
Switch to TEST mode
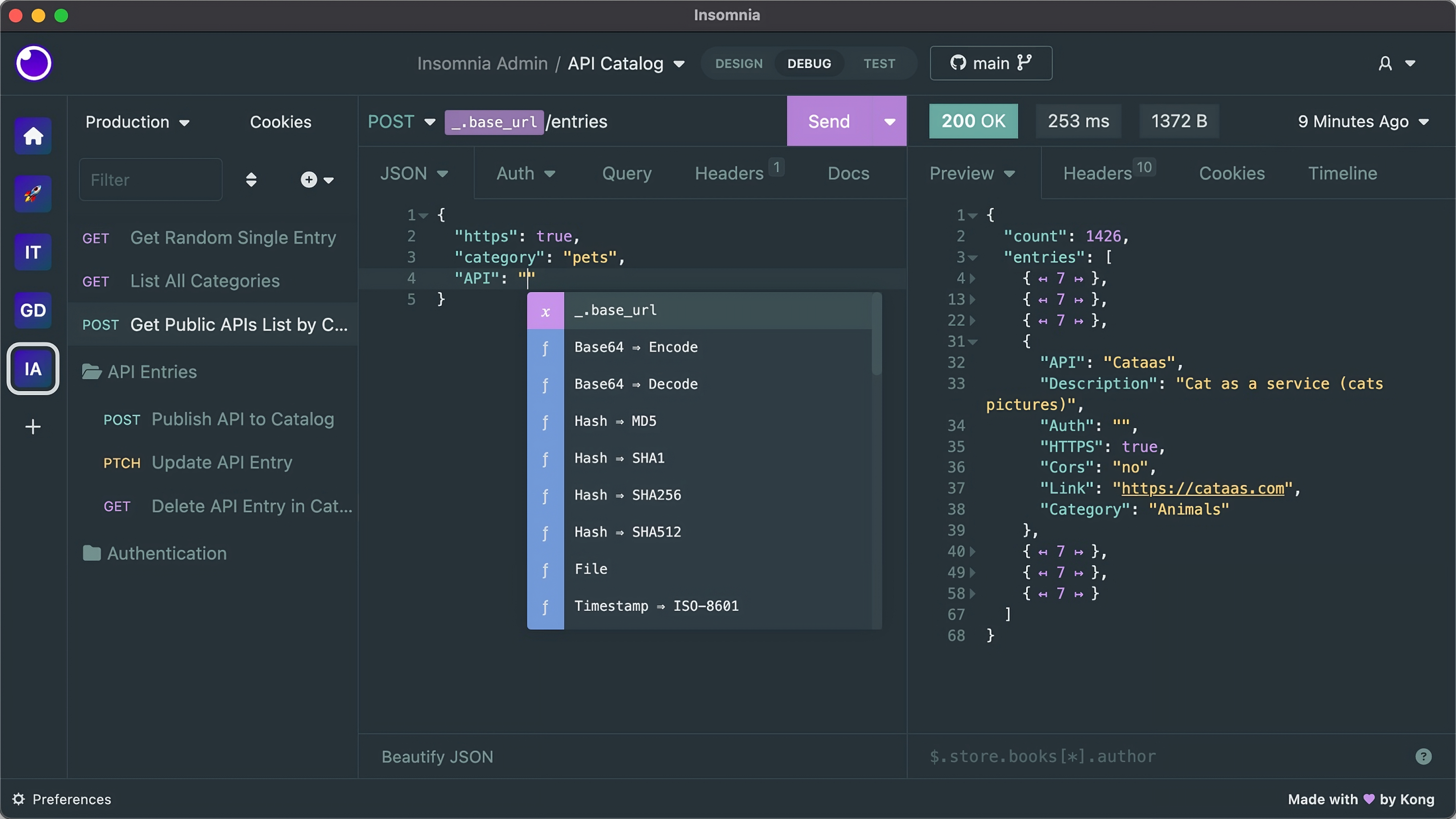(x=879, y=63)
